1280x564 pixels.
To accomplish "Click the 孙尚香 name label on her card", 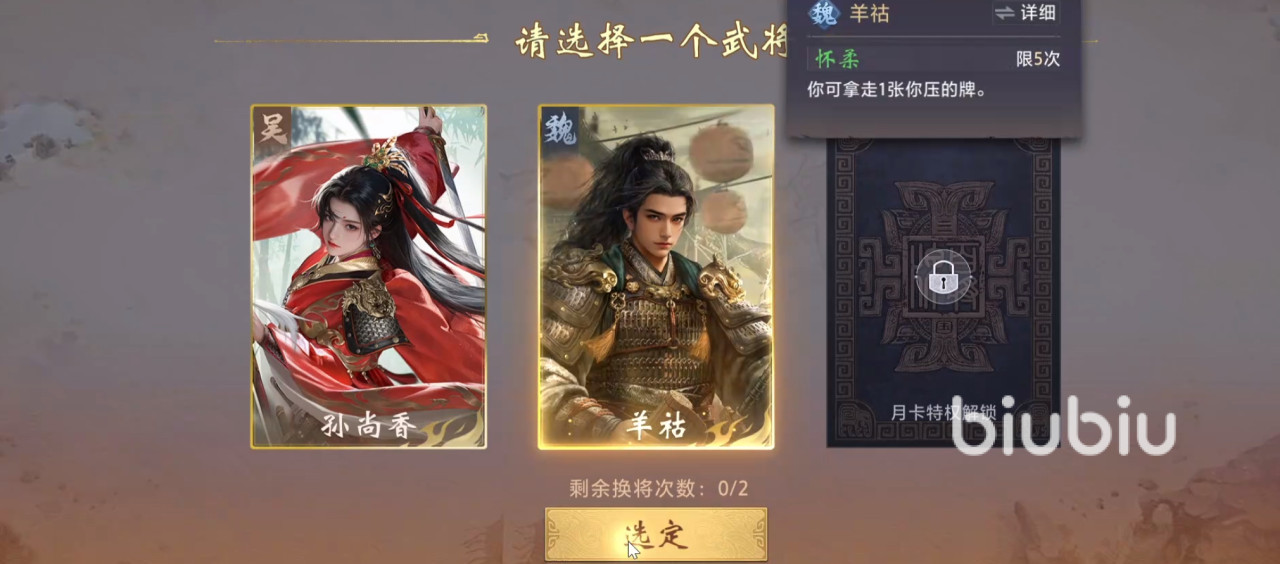I will [x=369, y=426].
